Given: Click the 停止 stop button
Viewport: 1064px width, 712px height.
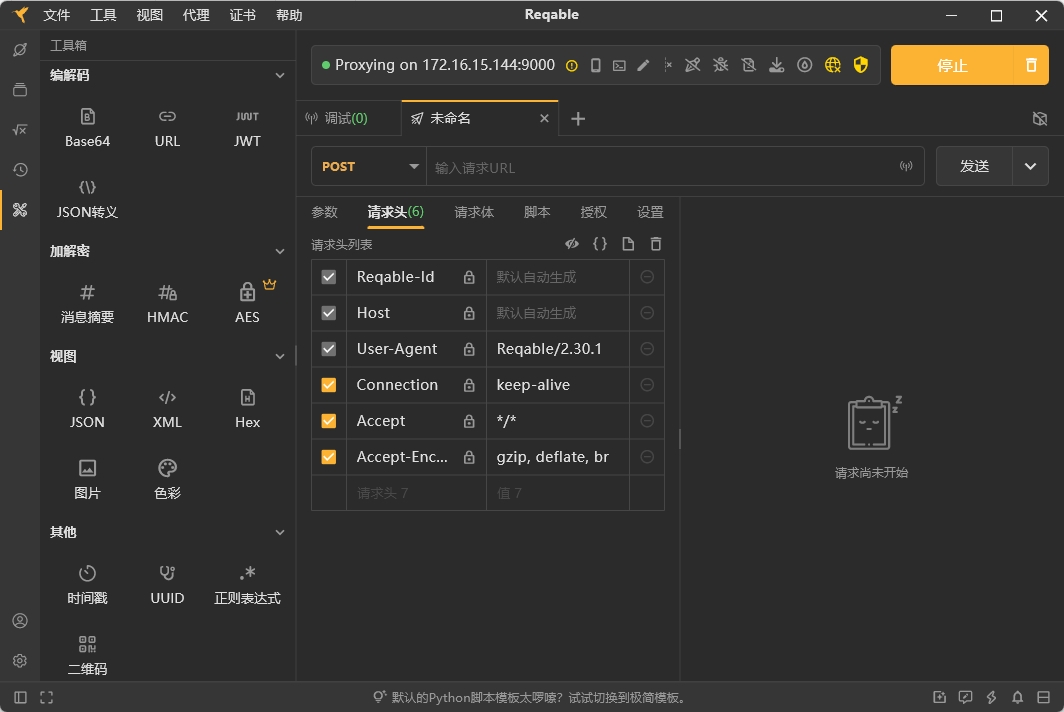Looking at the screenshot, I should click(952, 65).
